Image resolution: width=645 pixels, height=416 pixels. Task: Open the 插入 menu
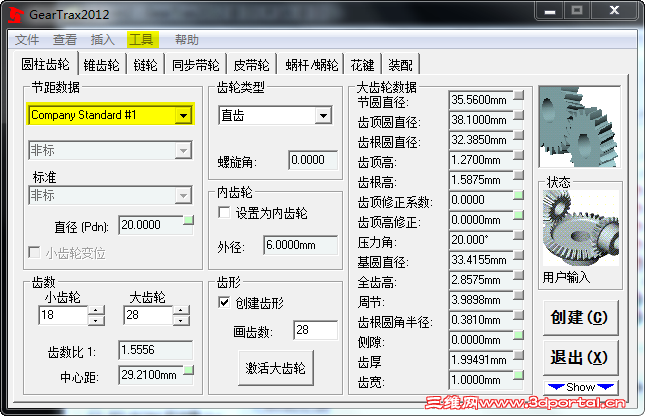pyautogui.click(x=102, y=40)
